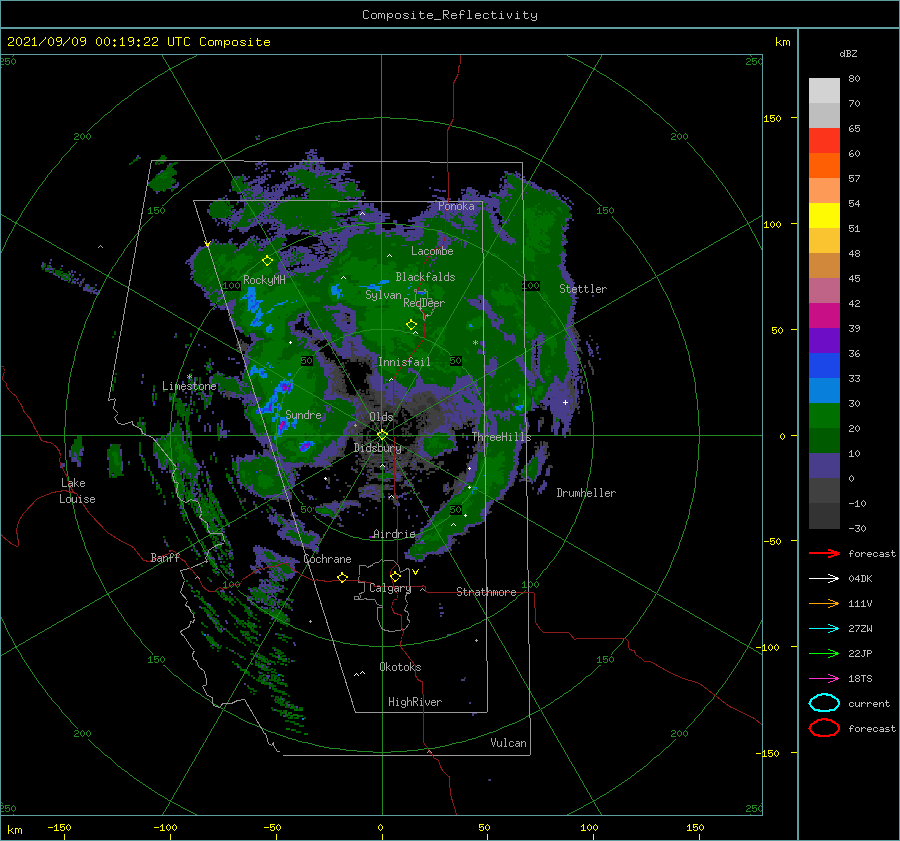Screen dimensions: 900x841
Task: Click the RedDeer city label
Action: [x=424, y=303]
